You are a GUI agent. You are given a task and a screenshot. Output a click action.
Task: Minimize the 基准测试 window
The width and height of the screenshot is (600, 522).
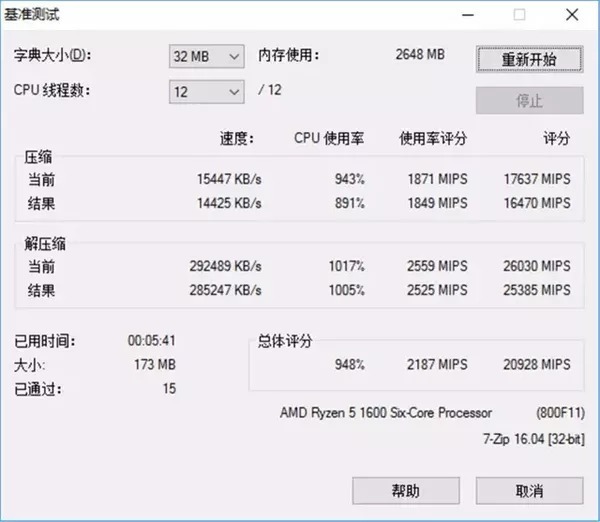pos(468,15)
